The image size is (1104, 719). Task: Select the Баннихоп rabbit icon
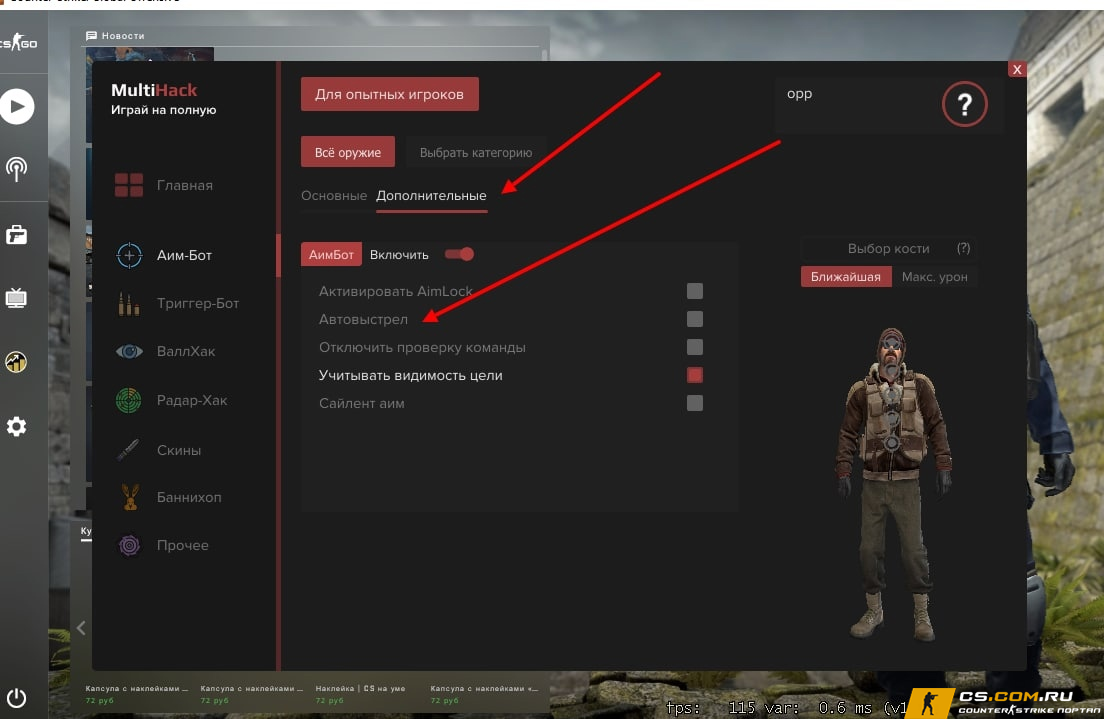(130, 497)
